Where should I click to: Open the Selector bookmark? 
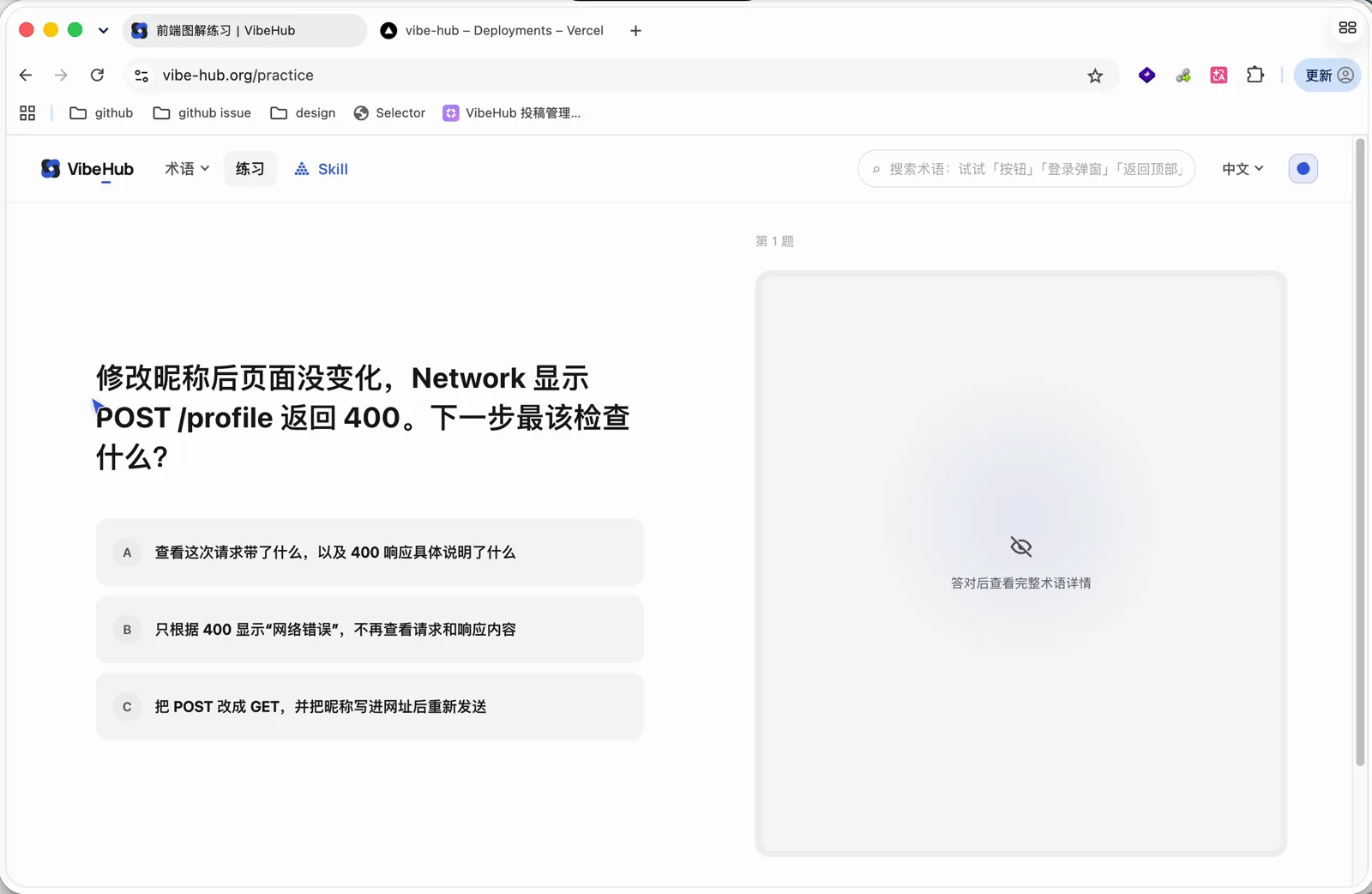point(389,113)
